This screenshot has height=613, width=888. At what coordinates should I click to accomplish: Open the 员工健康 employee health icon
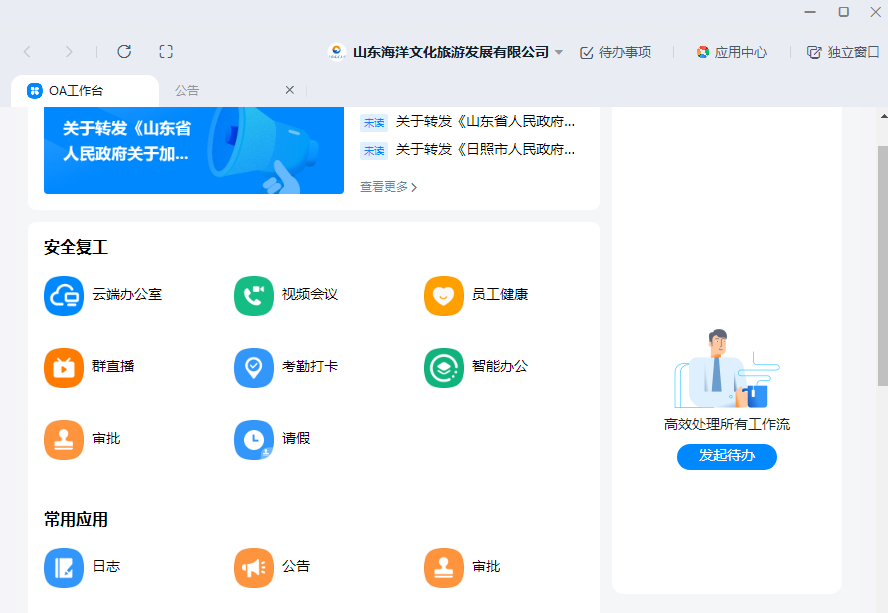coord(444,295)
